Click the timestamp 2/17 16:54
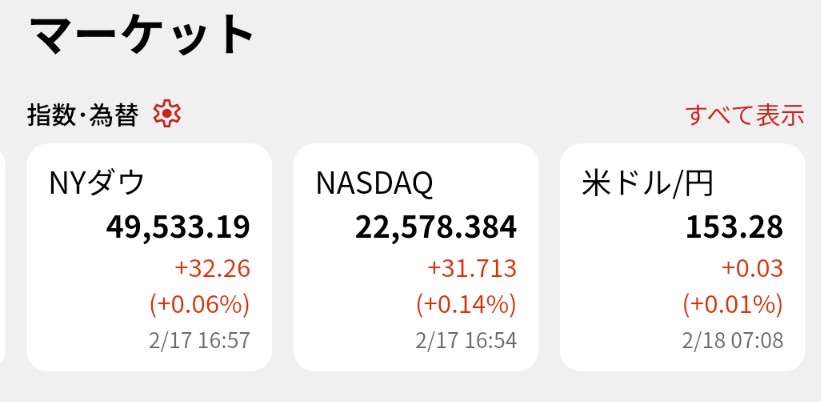The image size is (821, 402). click(465, 340)
